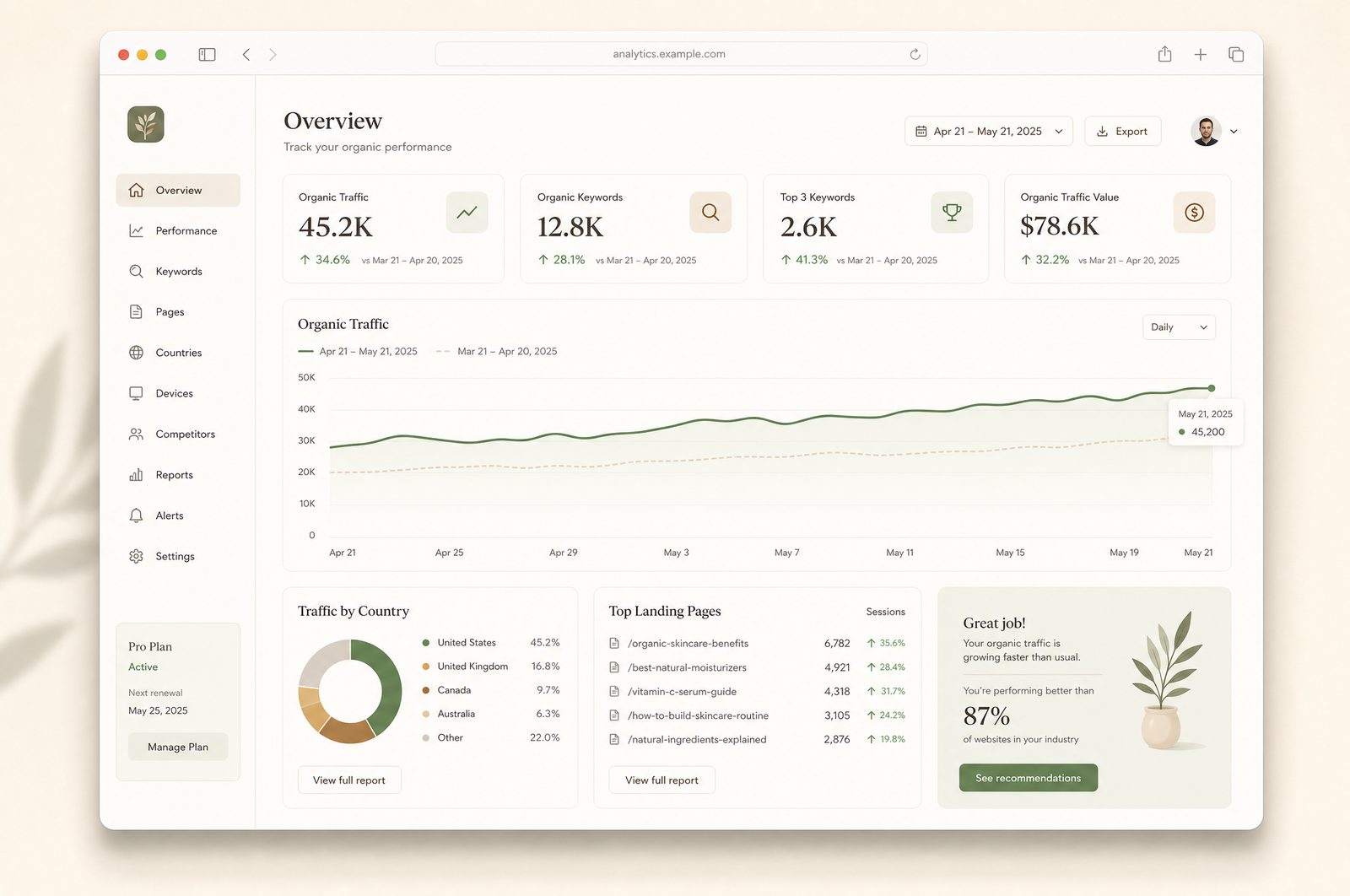Open Devices in the sidebar
1350x896 pixels.
(x=178, y=393)
